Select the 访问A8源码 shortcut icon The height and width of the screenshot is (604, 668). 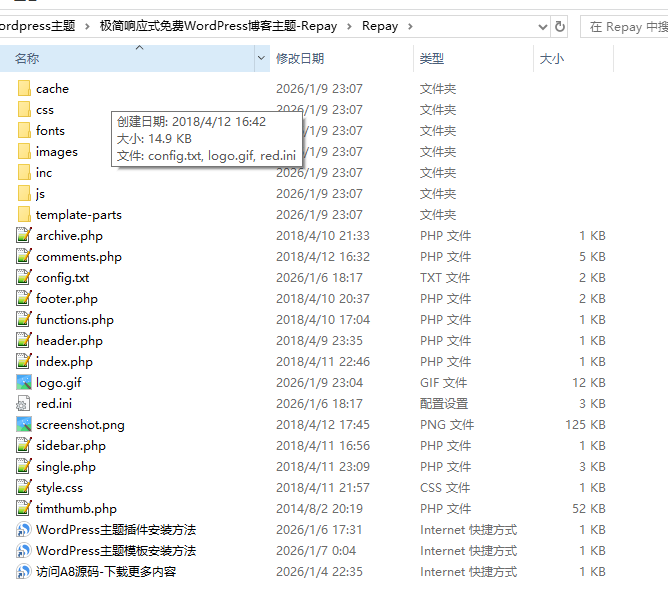[x=24, y=572]
